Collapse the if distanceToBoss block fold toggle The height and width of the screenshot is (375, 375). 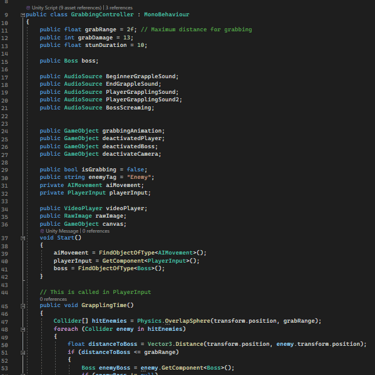pos(23,352)
